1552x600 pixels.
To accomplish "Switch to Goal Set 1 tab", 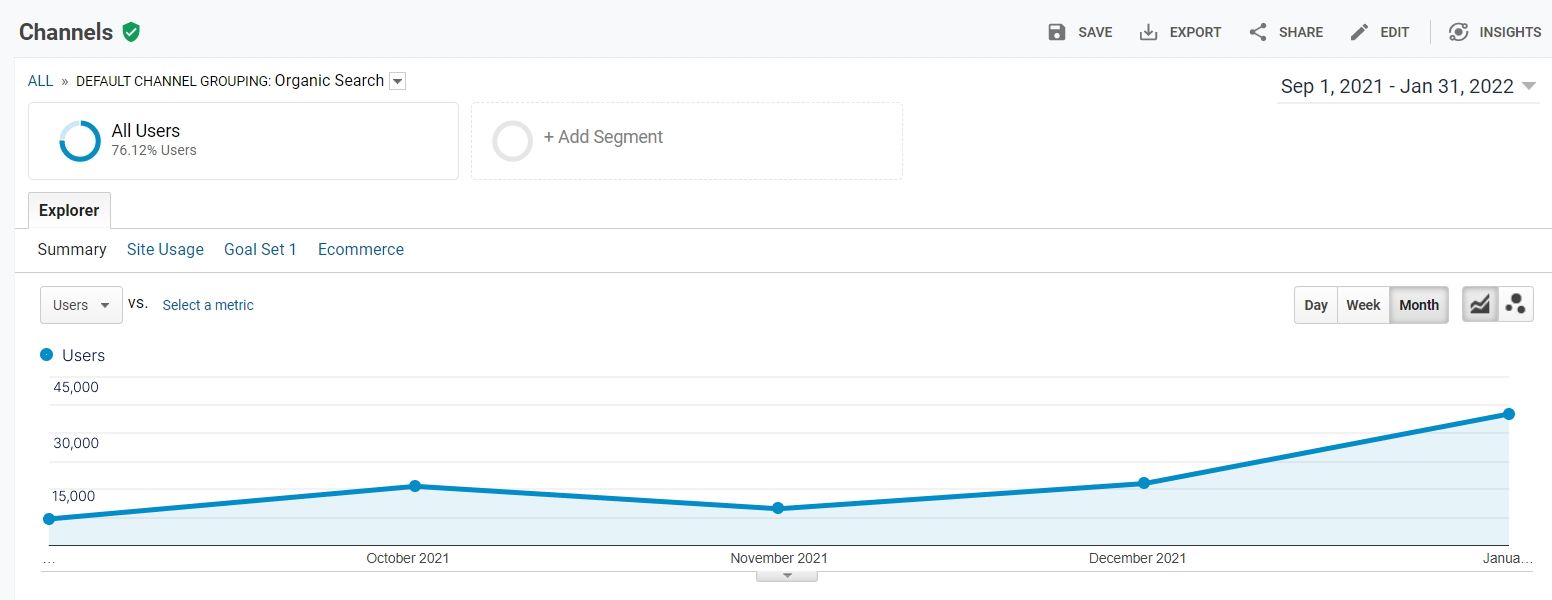I will click(260, 249).
